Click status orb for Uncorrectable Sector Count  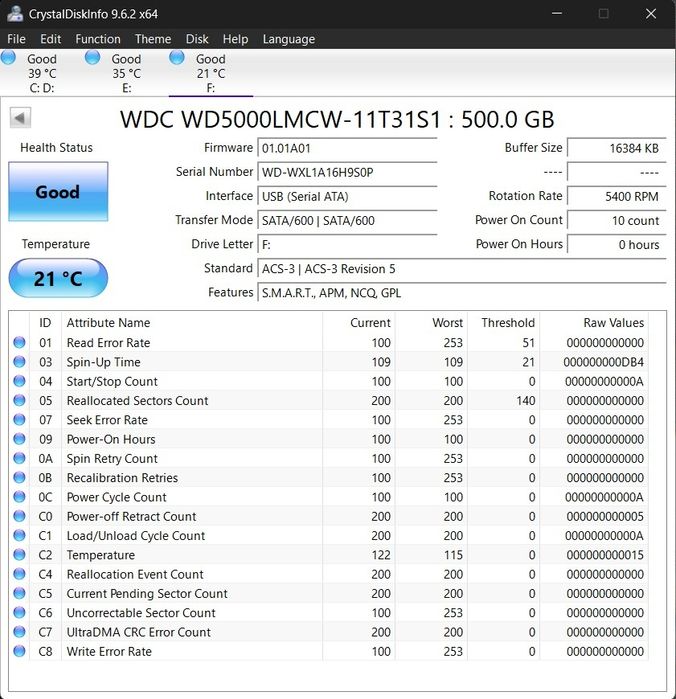point(19,613)
